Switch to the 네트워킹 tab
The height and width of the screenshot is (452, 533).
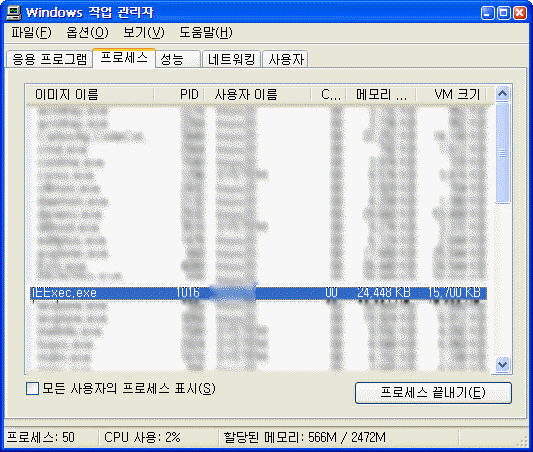coord(231,59)
